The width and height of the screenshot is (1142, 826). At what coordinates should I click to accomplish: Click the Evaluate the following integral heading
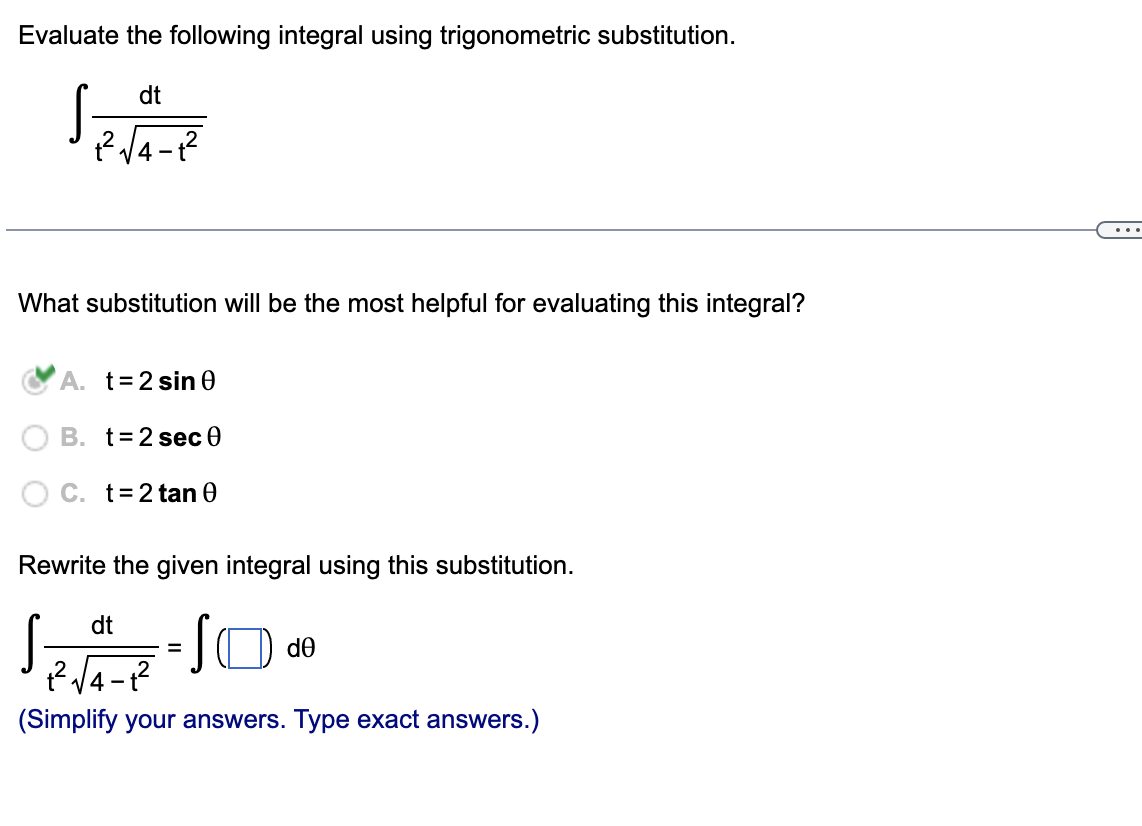pyautogui.click(x=378, y=35)
